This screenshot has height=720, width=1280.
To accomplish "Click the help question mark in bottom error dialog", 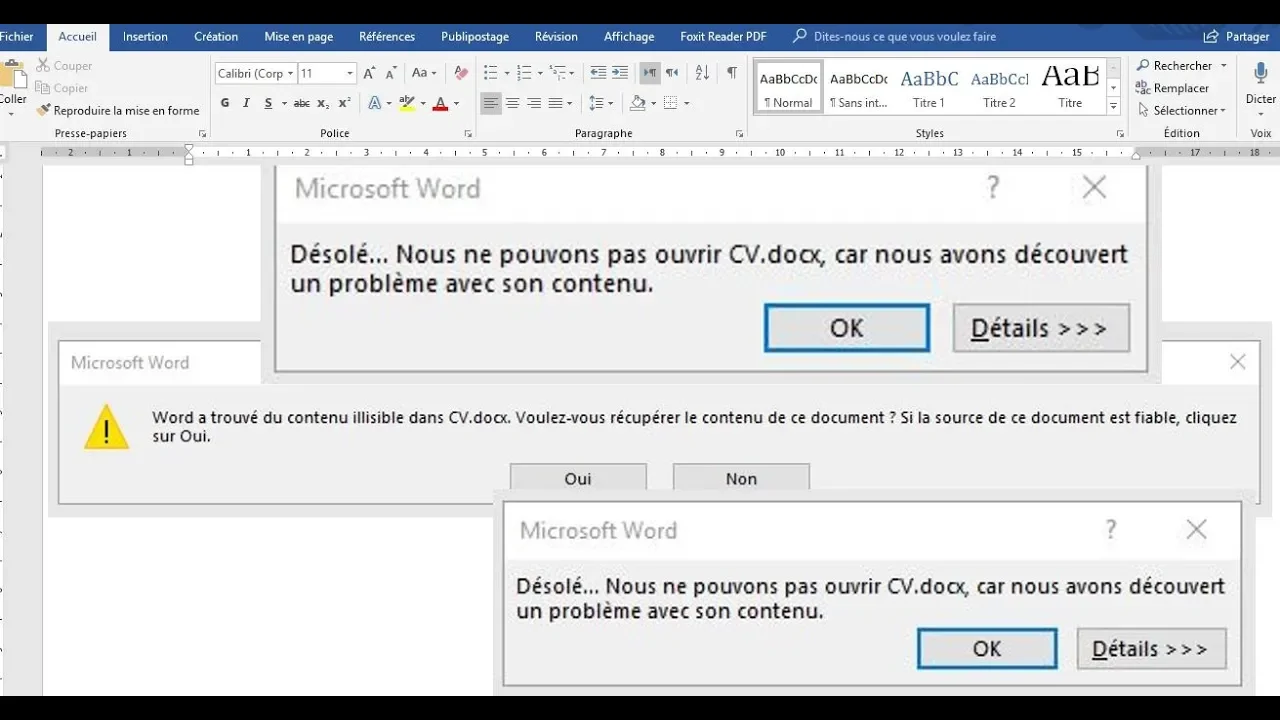I will (x=1111, y=530).
